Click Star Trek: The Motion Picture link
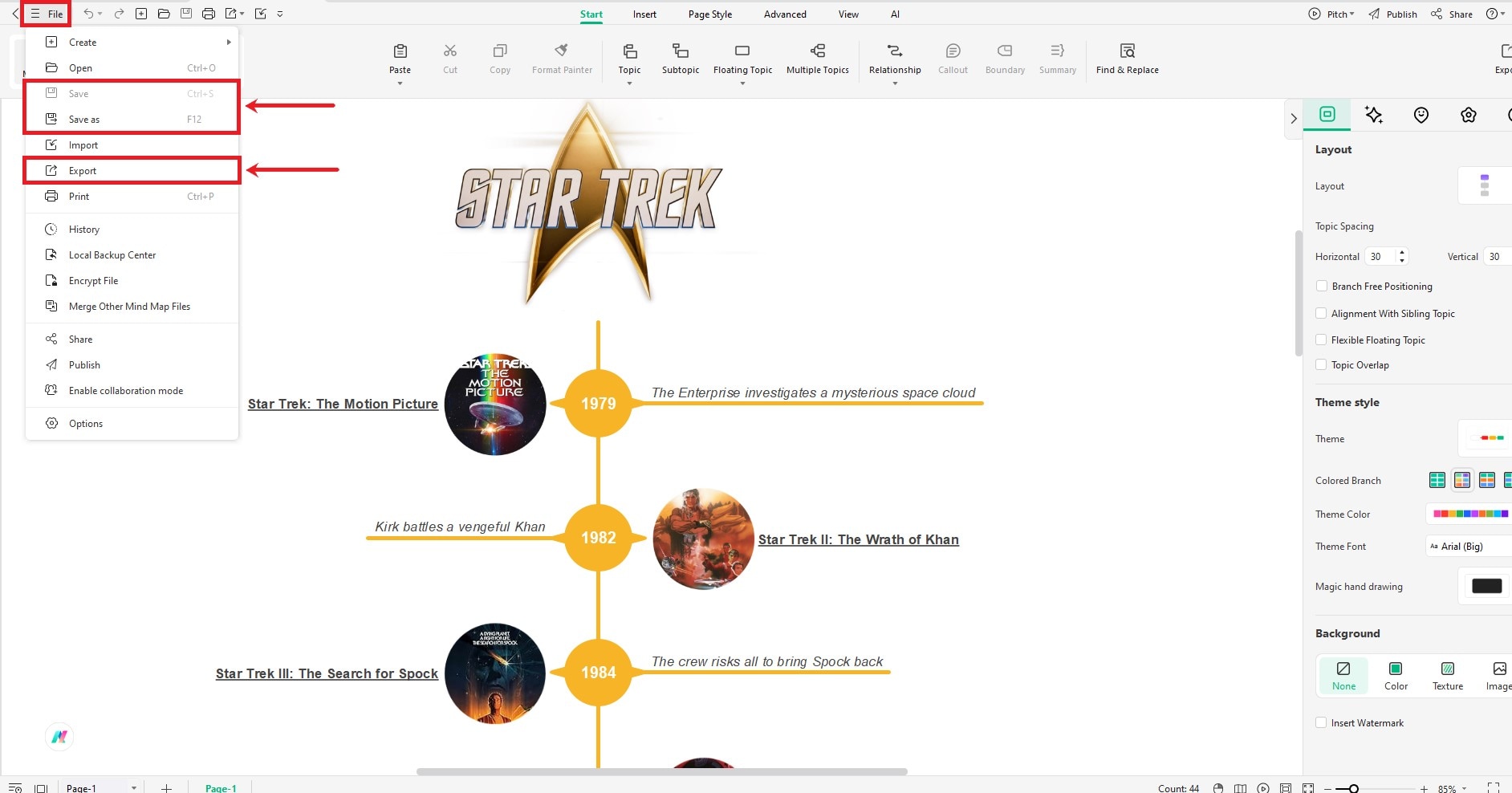Screen dimensions: 1512x793 click(x=343, y=404)
